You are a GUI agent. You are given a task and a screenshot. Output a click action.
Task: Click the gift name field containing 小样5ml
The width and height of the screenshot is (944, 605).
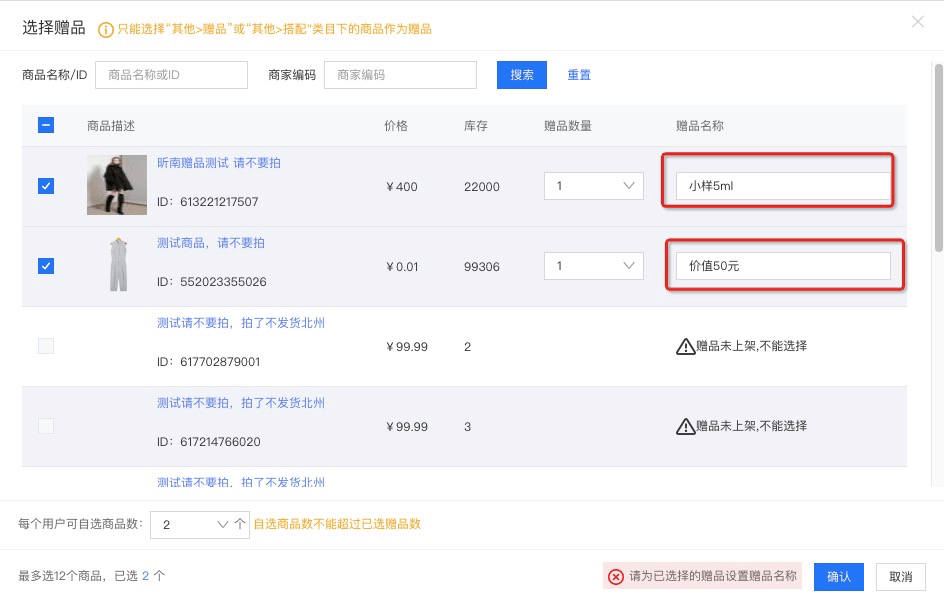(x=777, y=186)
